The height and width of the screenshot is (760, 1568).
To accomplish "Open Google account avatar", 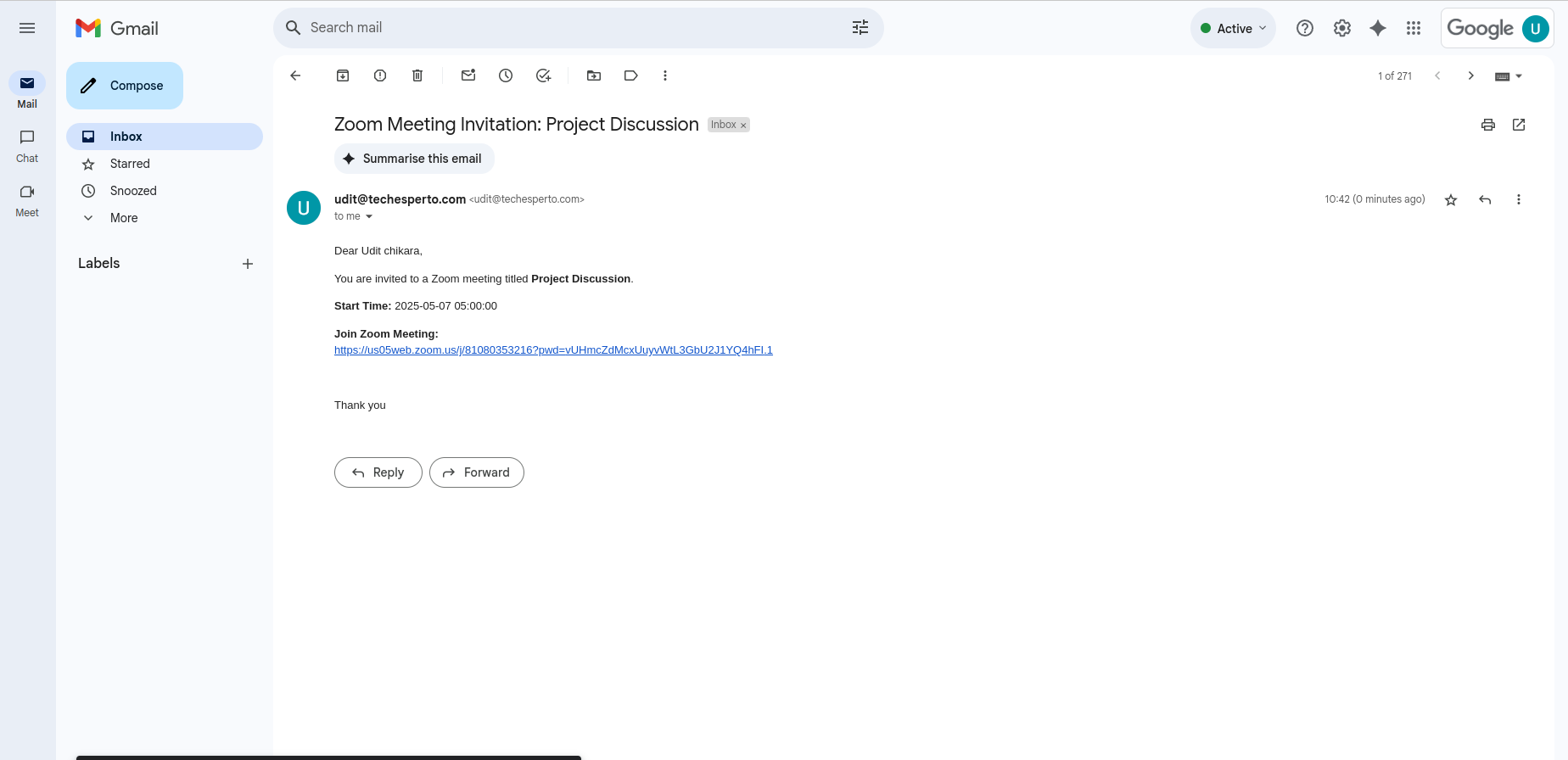I will tap(1536, 28).
